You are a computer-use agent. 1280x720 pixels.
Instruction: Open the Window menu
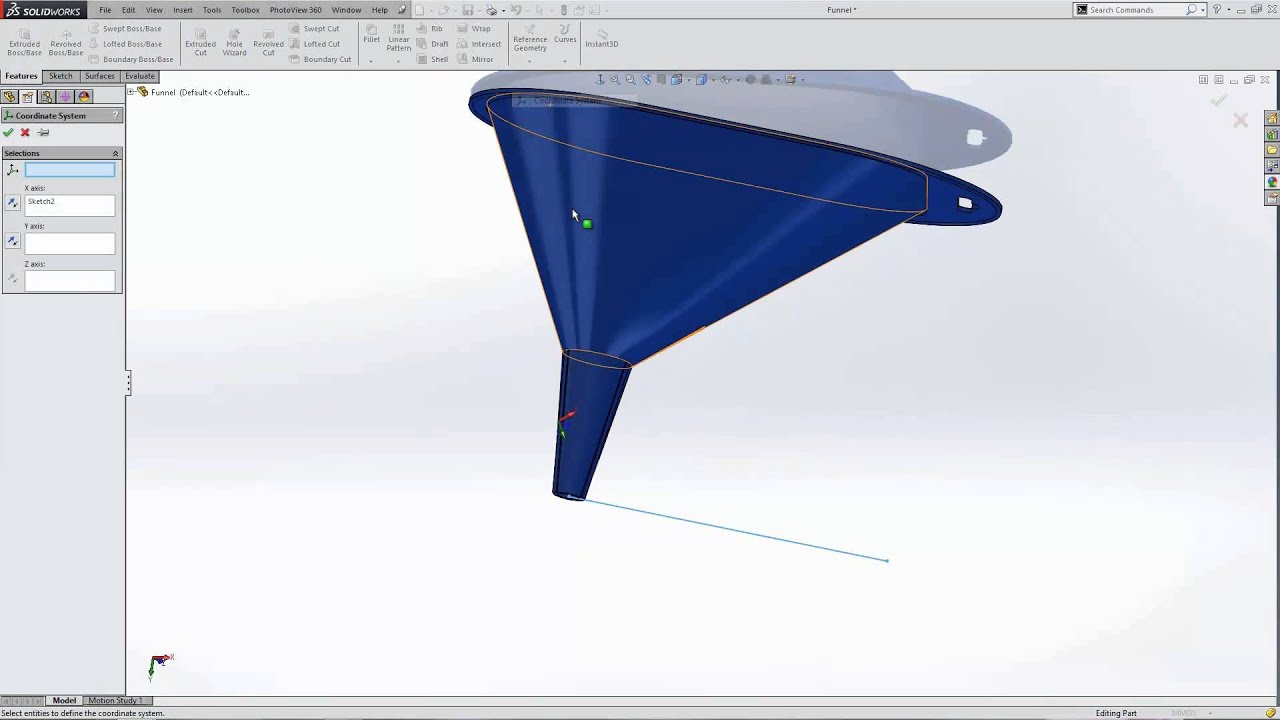pos(346,10)
